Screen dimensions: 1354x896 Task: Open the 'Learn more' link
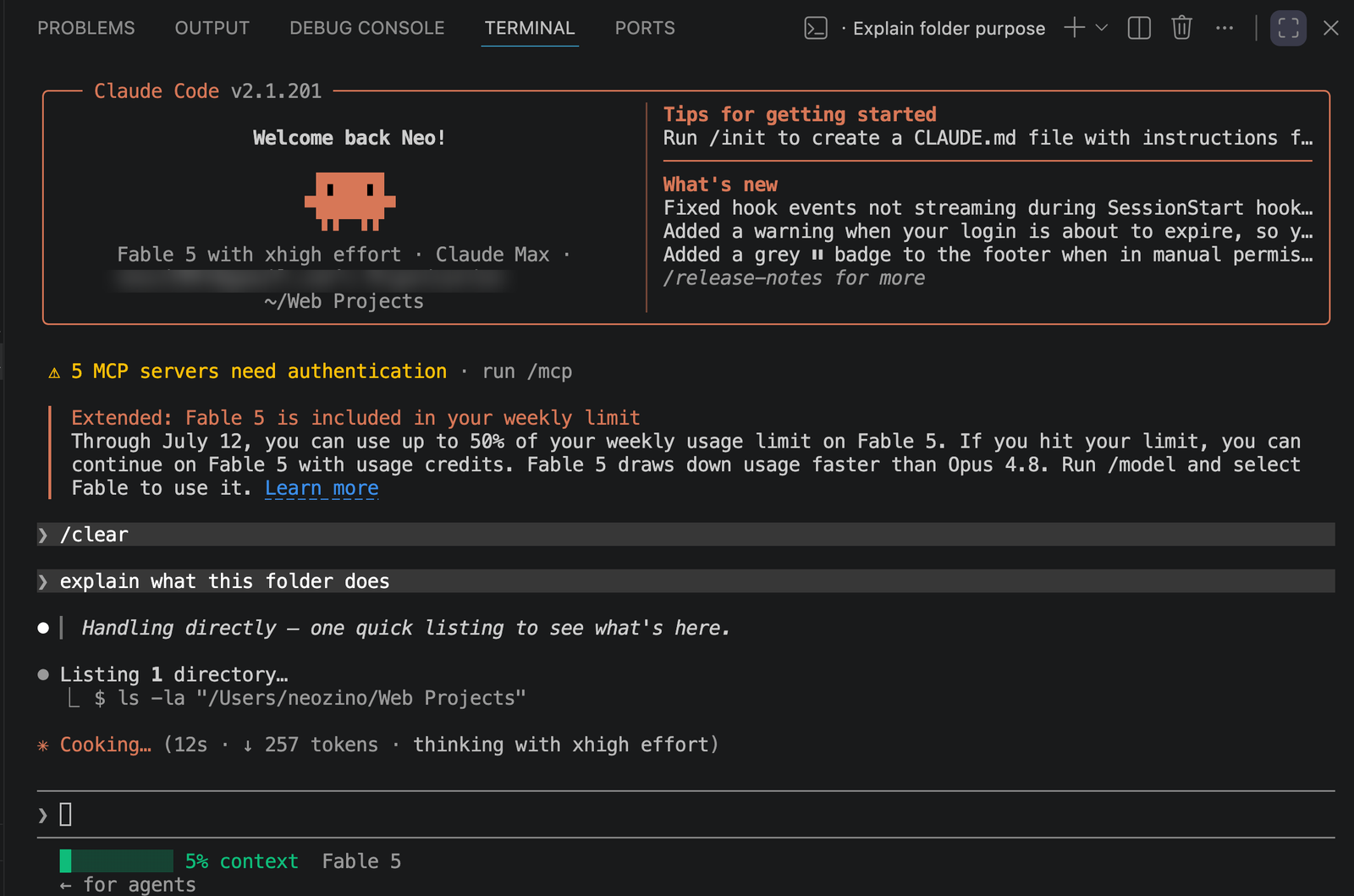coord(322,488)
